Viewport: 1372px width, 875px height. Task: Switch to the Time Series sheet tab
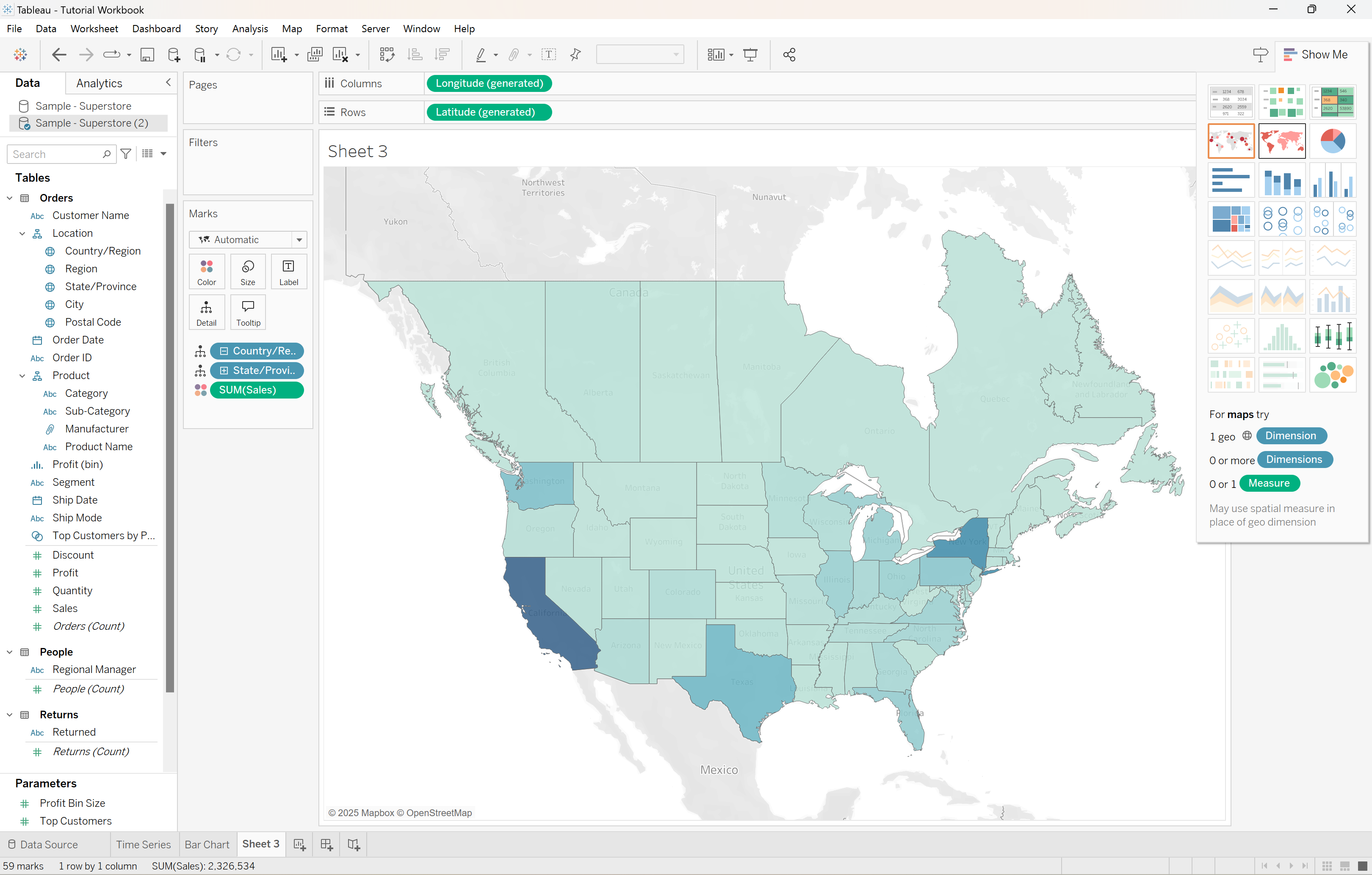point(144,844)
